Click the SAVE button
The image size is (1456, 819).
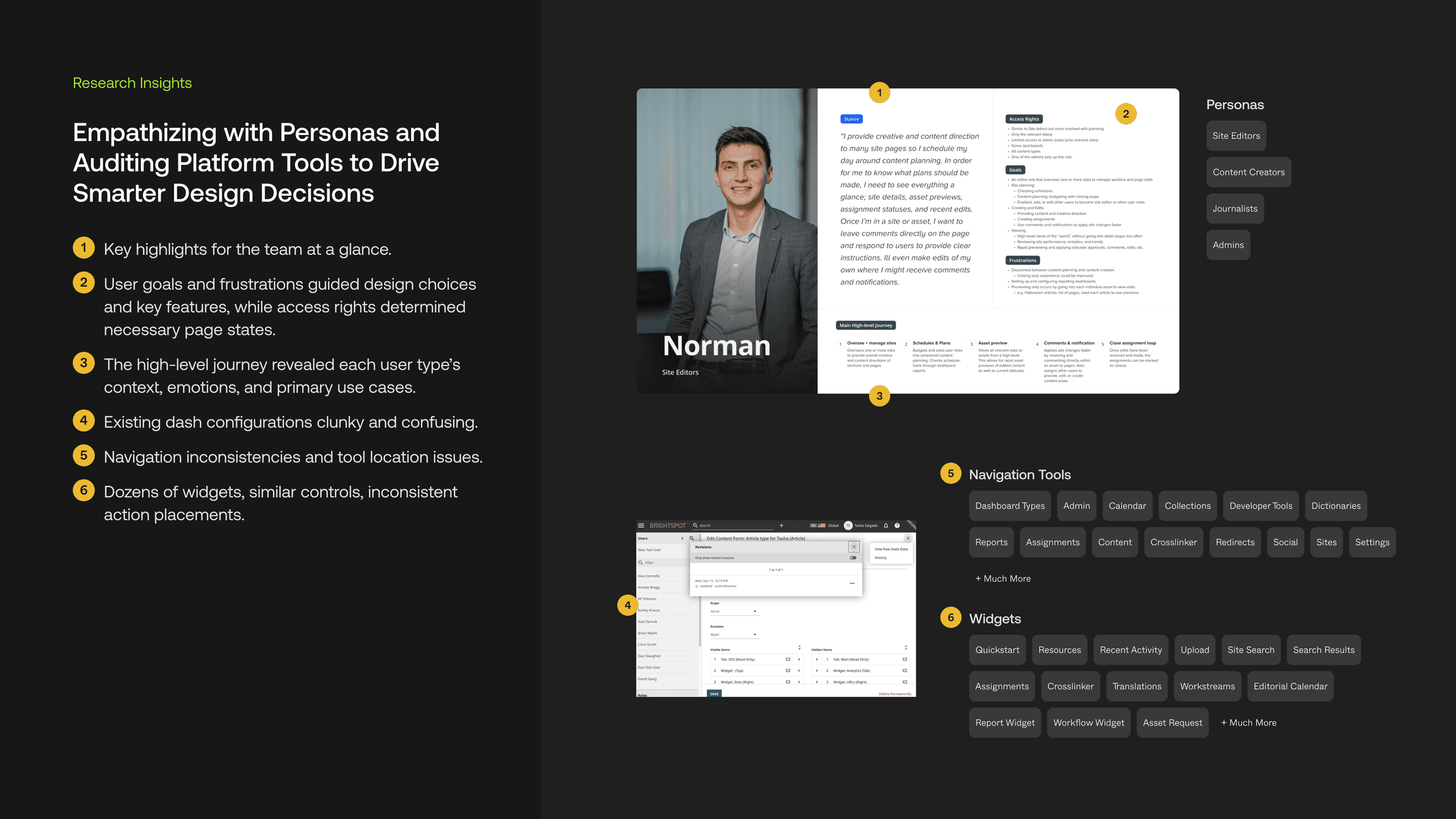714,694
